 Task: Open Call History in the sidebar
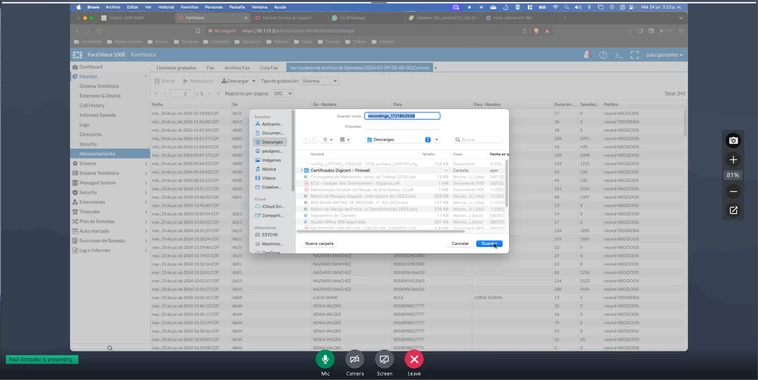pos(92,105)
